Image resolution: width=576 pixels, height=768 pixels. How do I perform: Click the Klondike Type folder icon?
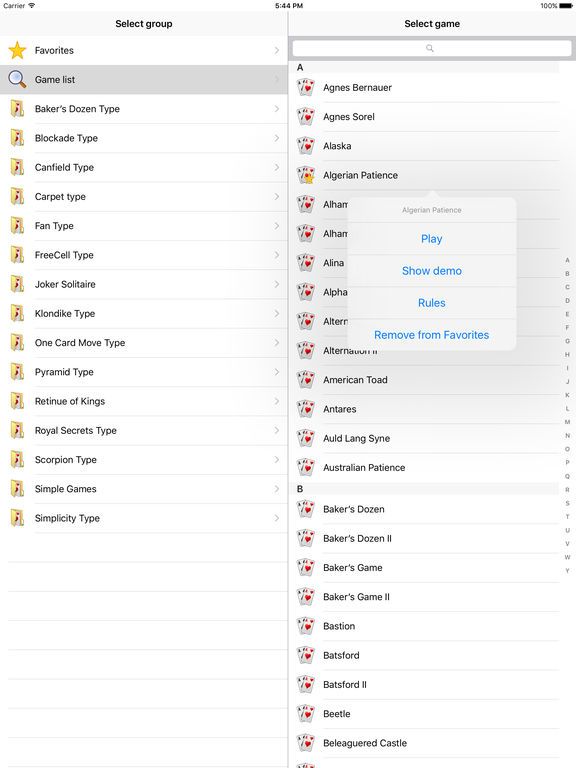coord(17,313)
